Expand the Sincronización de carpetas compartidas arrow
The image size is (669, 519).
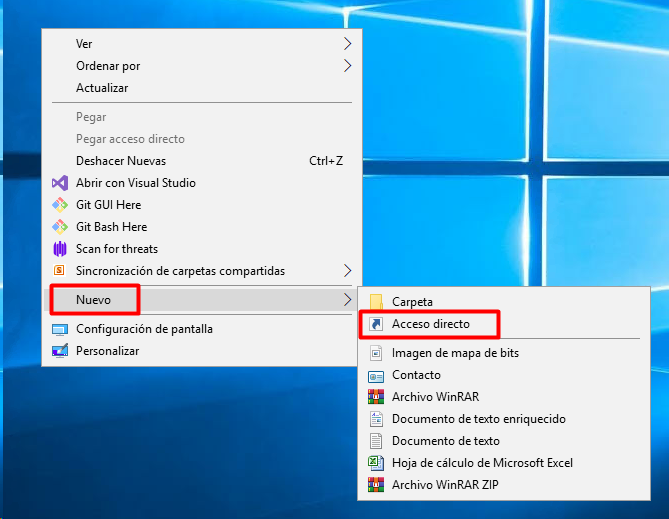tap(347, 271)
